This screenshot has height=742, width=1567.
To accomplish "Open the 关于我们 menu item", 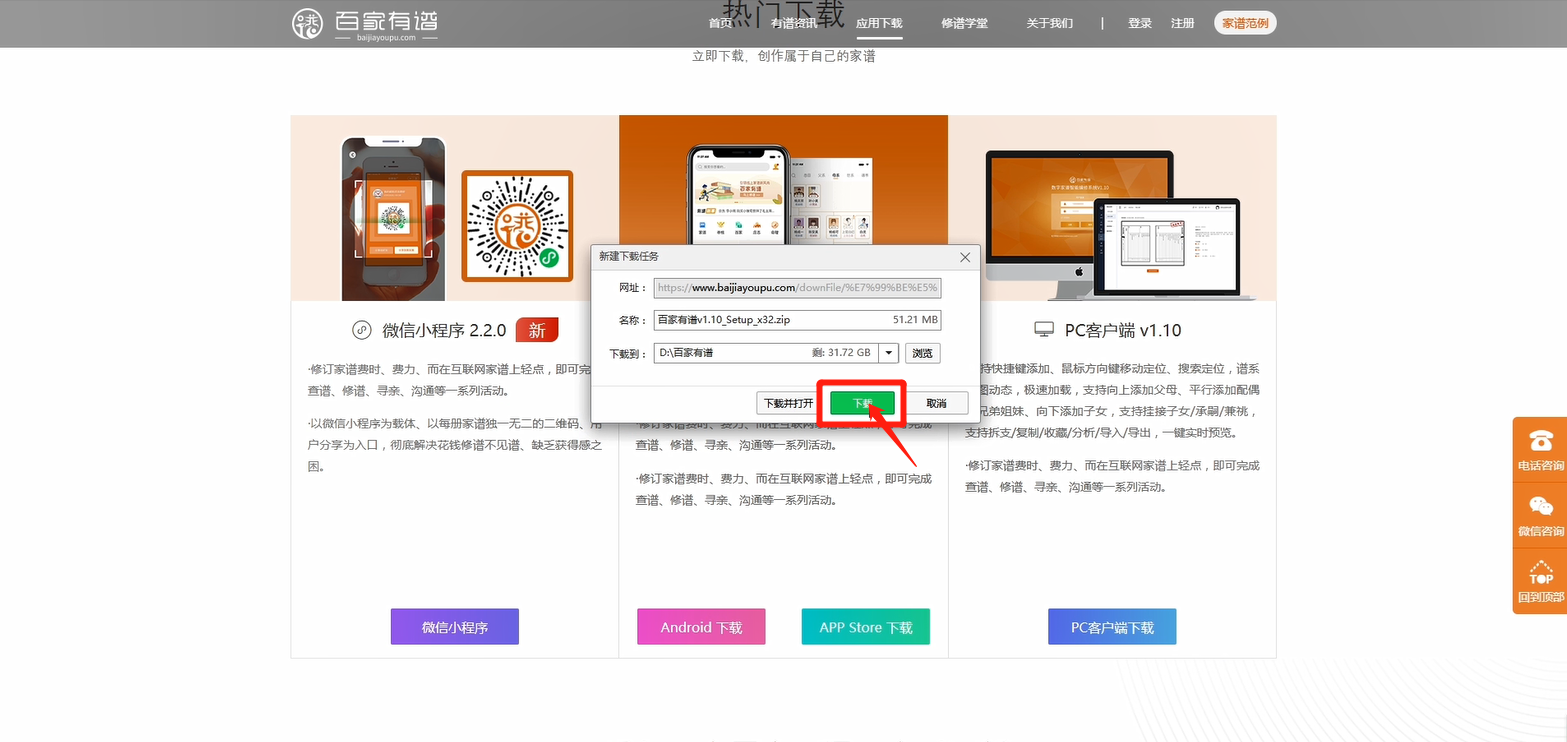I will coord(1049,23).
